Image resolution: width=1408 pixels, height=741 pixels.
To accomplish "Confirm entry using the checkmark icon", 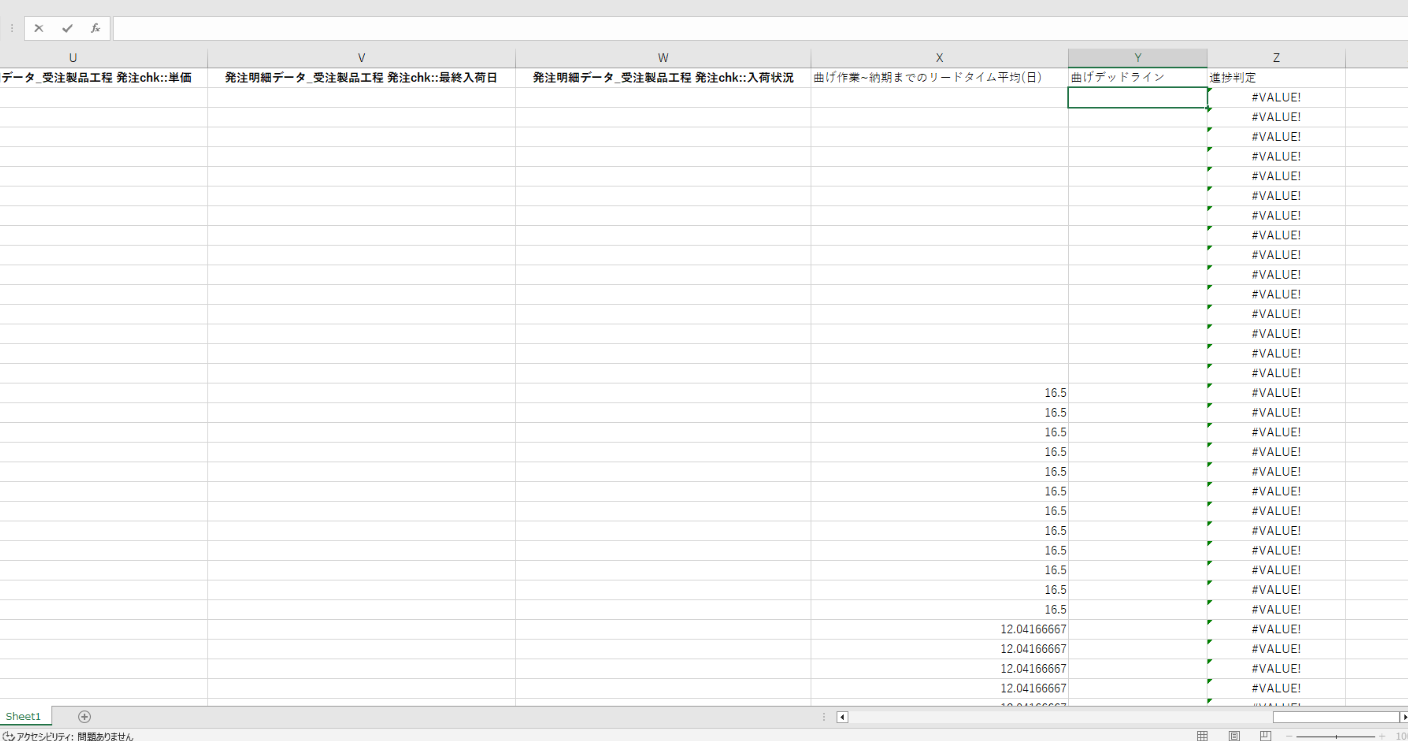I will point(67,29).
